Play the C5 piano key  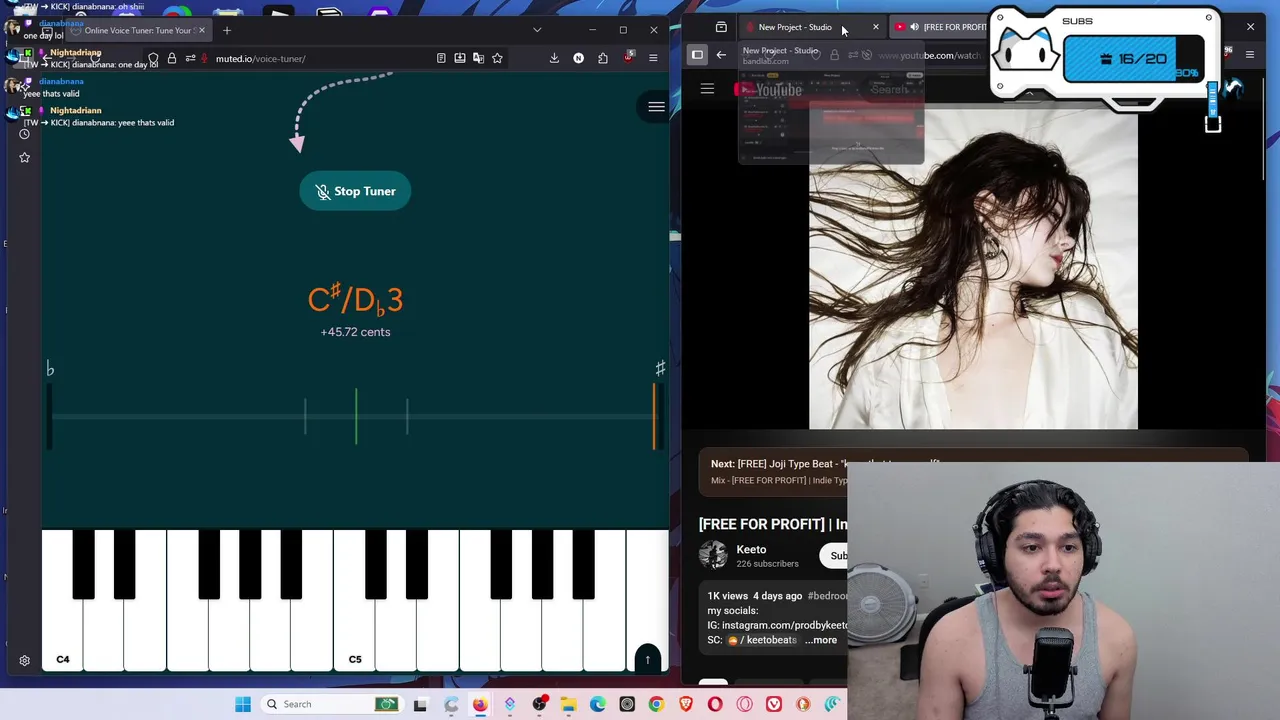(354, 600)
